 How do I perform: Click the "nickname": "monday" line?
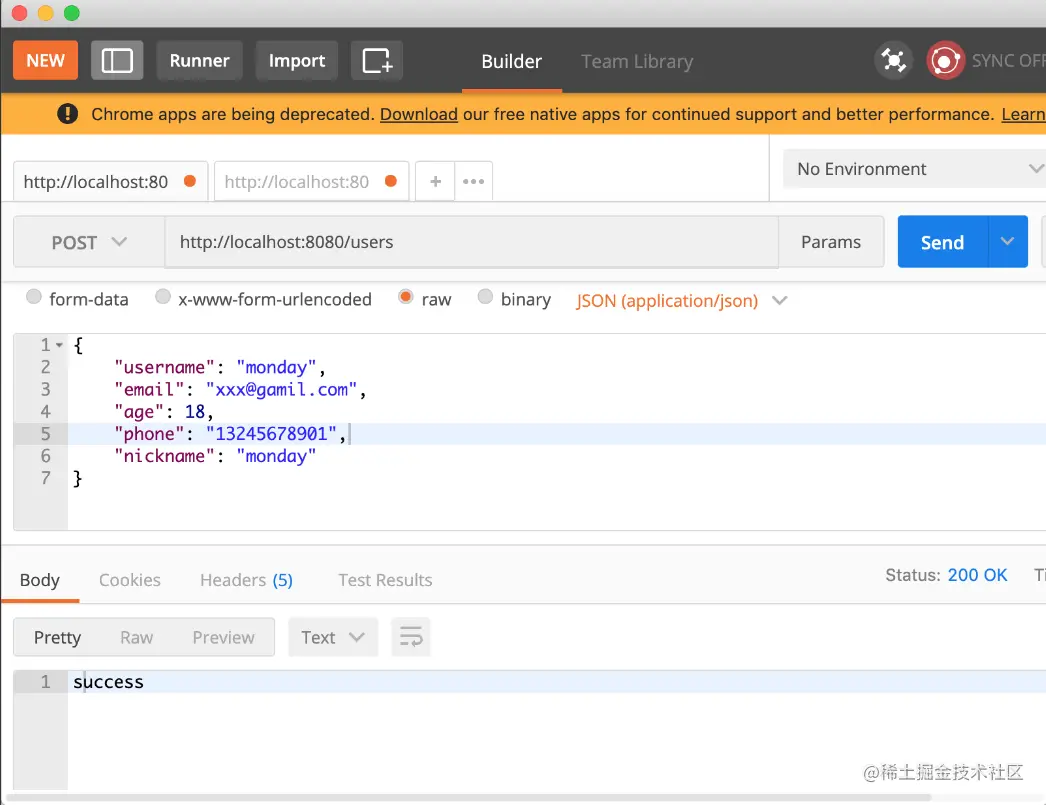tap(215, 456)
